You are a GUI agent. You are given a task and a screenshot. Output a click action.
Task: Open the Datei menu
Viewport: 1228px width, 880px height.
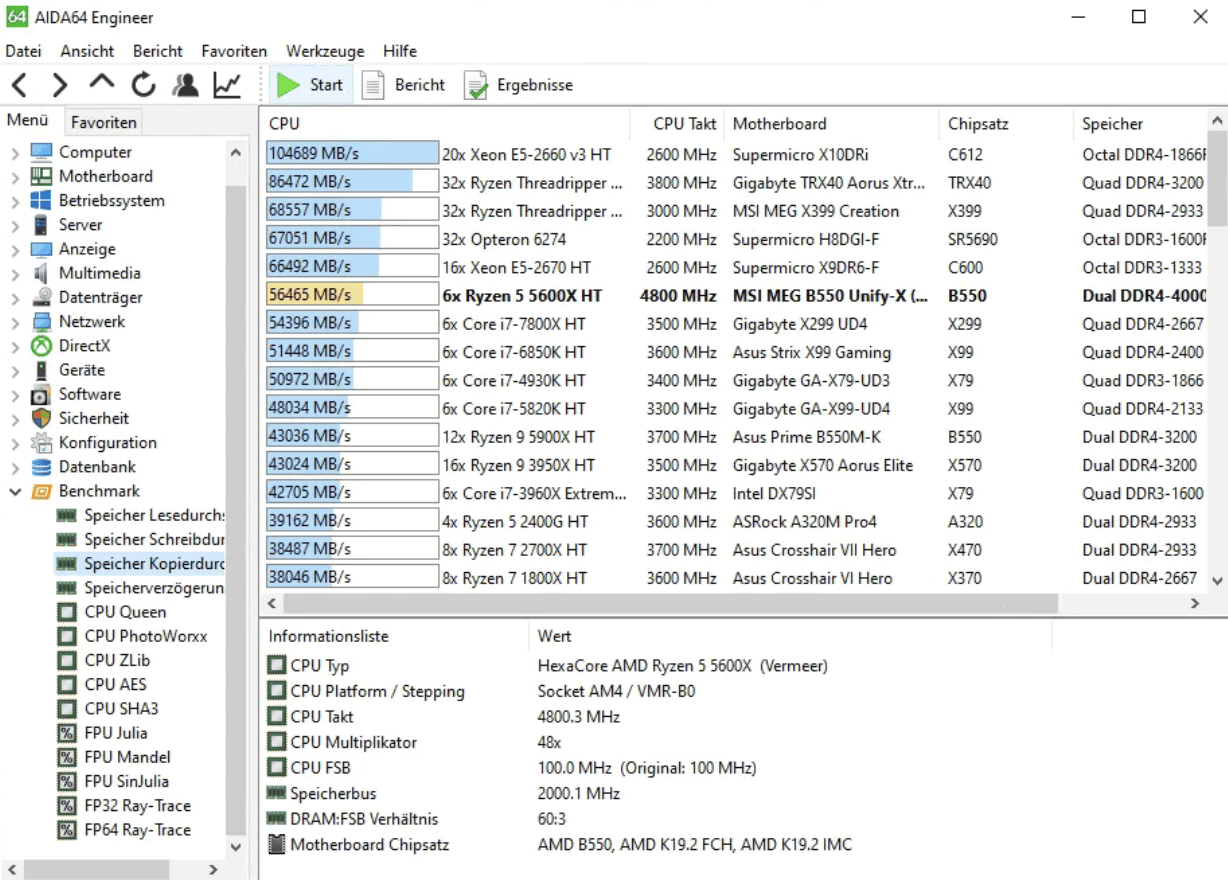coord(23,51)
